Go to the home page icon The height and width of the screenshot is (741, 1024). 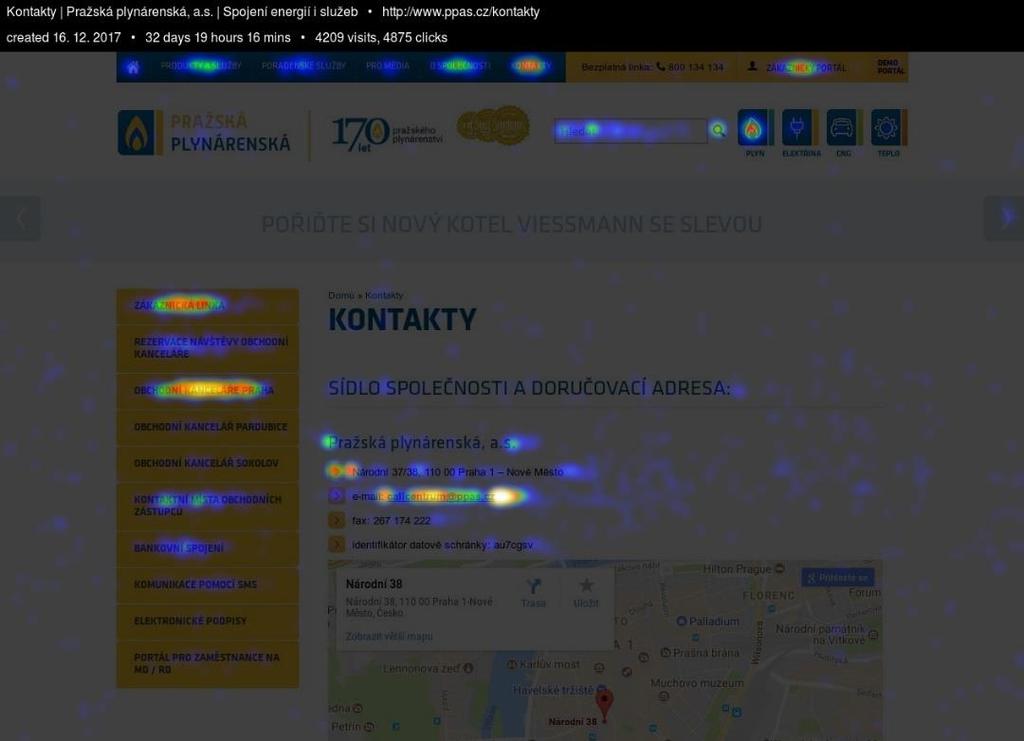[133, 67]
